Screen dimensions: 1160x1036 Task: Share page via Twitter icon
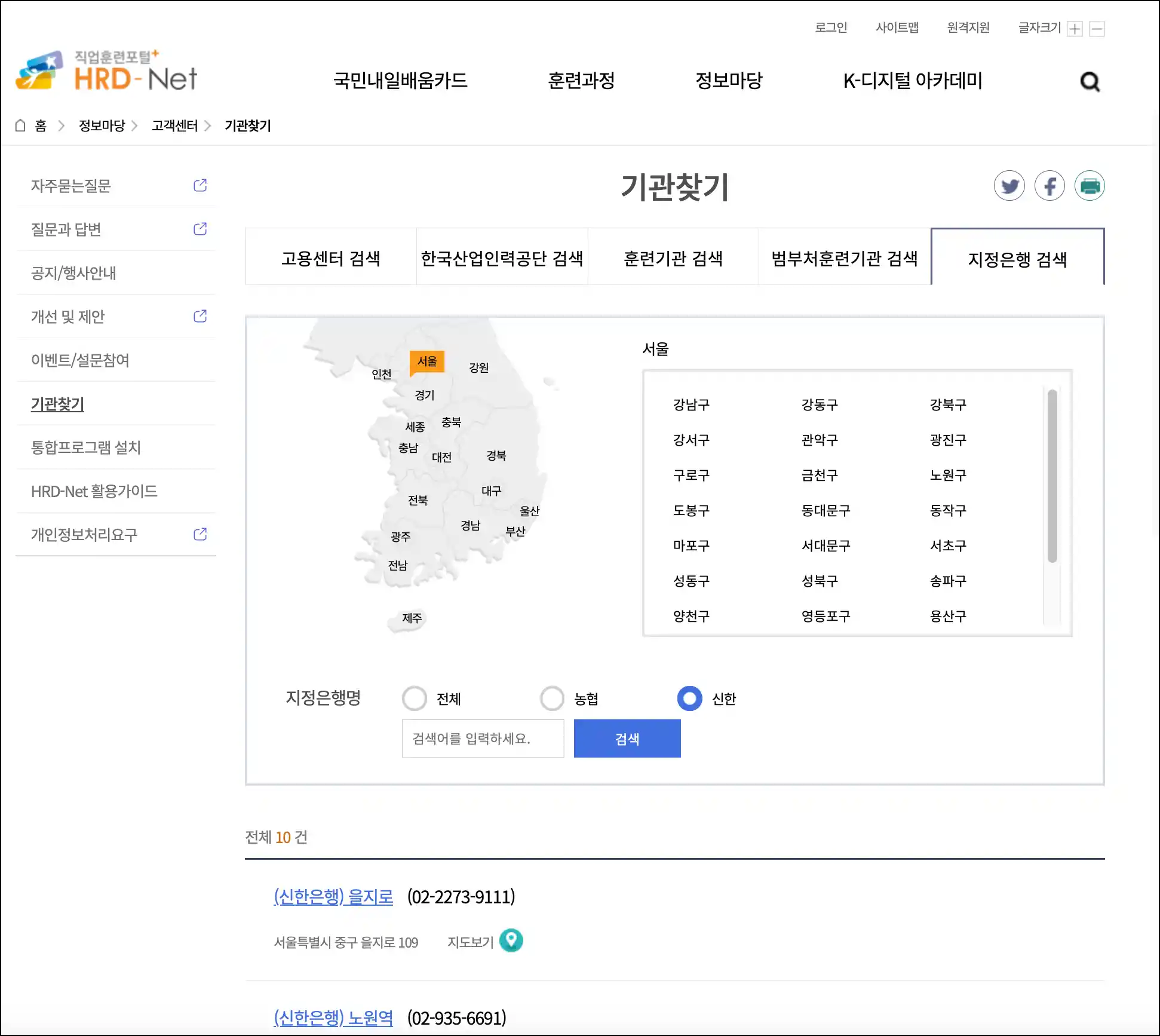(1009, 186)
